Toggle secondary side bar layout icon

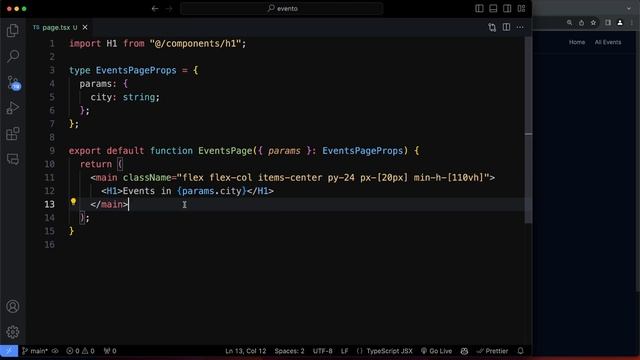507,9
